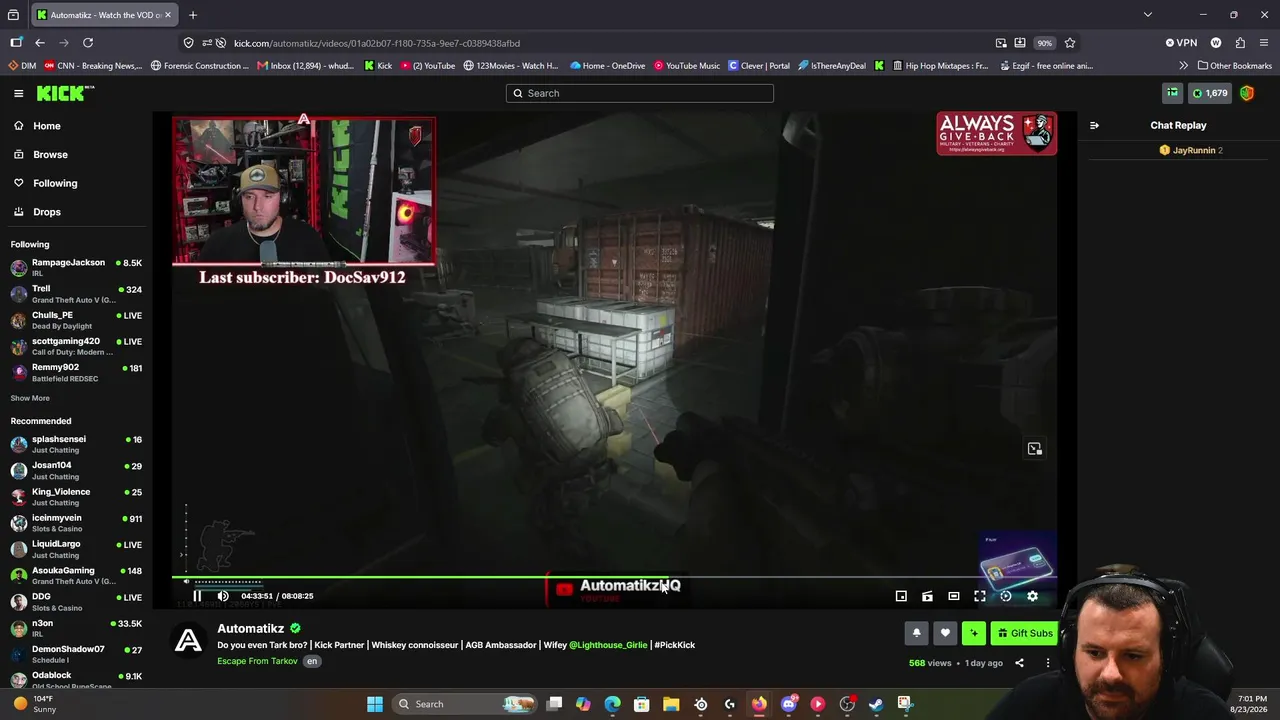Go to the Kick logo homepage
Image resolution: width=1280 pixels, height=720 pixels.
tap(65, 93)
